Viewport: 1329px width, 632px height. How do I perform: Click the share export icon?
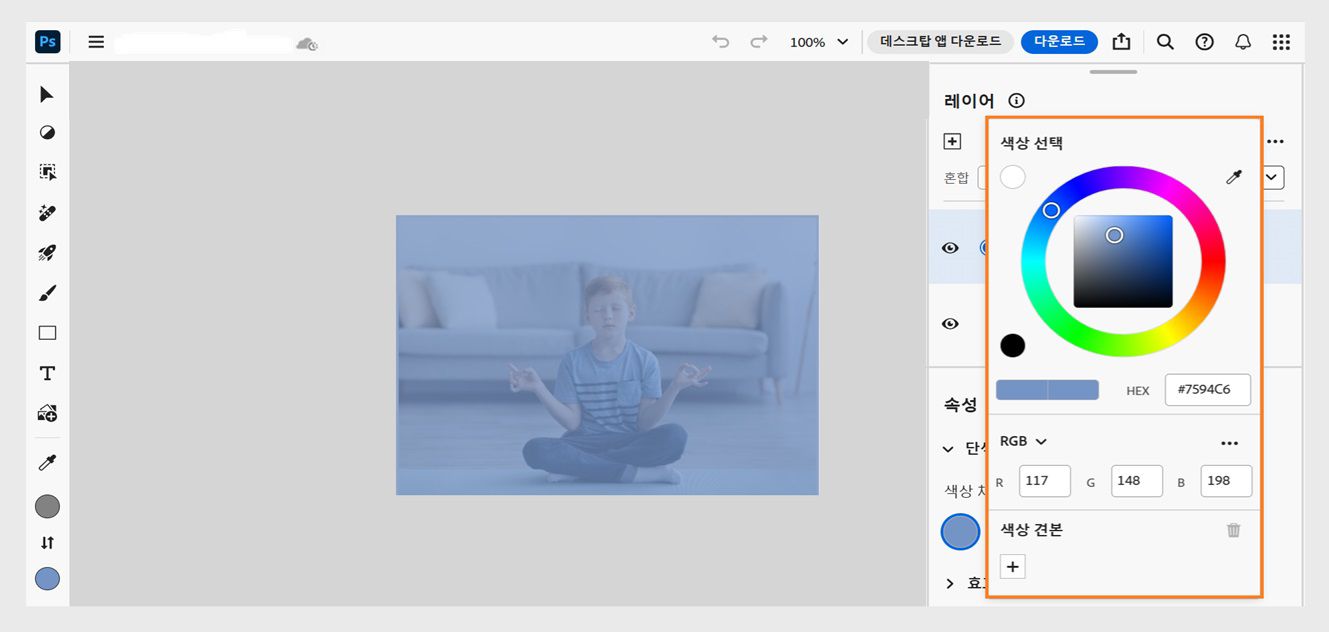1121,42
